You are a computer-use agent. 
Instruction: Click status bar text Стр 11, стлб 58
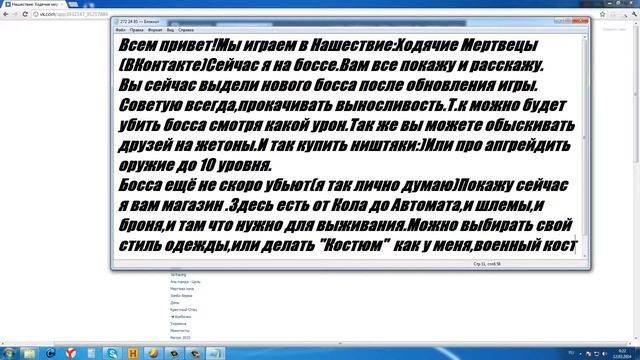point(487,264)
